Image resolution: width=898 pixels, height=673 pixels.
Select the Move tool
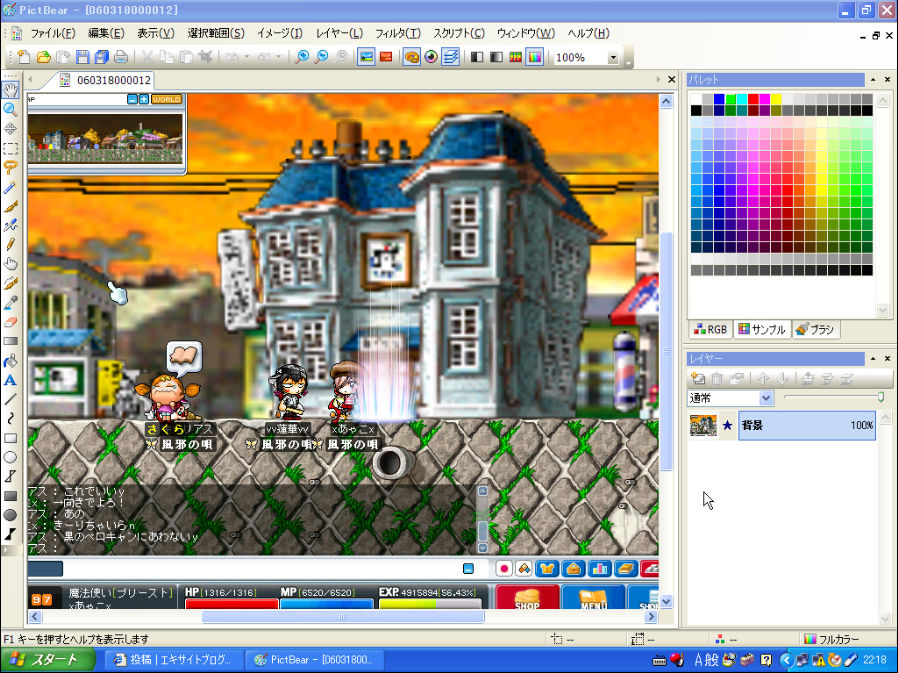click(x=10, y=128)
